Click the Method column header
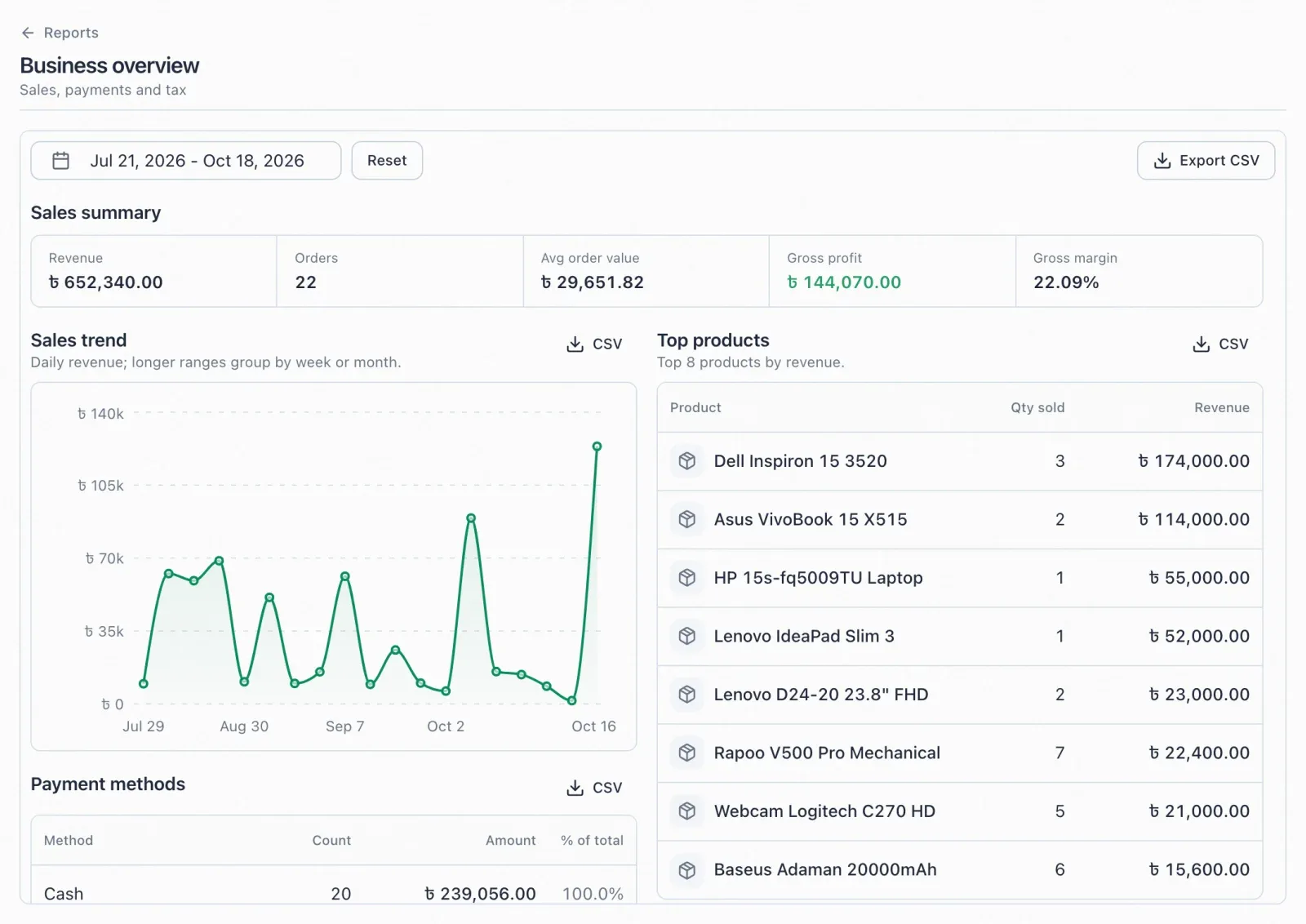The image size is (1306, 924). [x=69, y=841]
